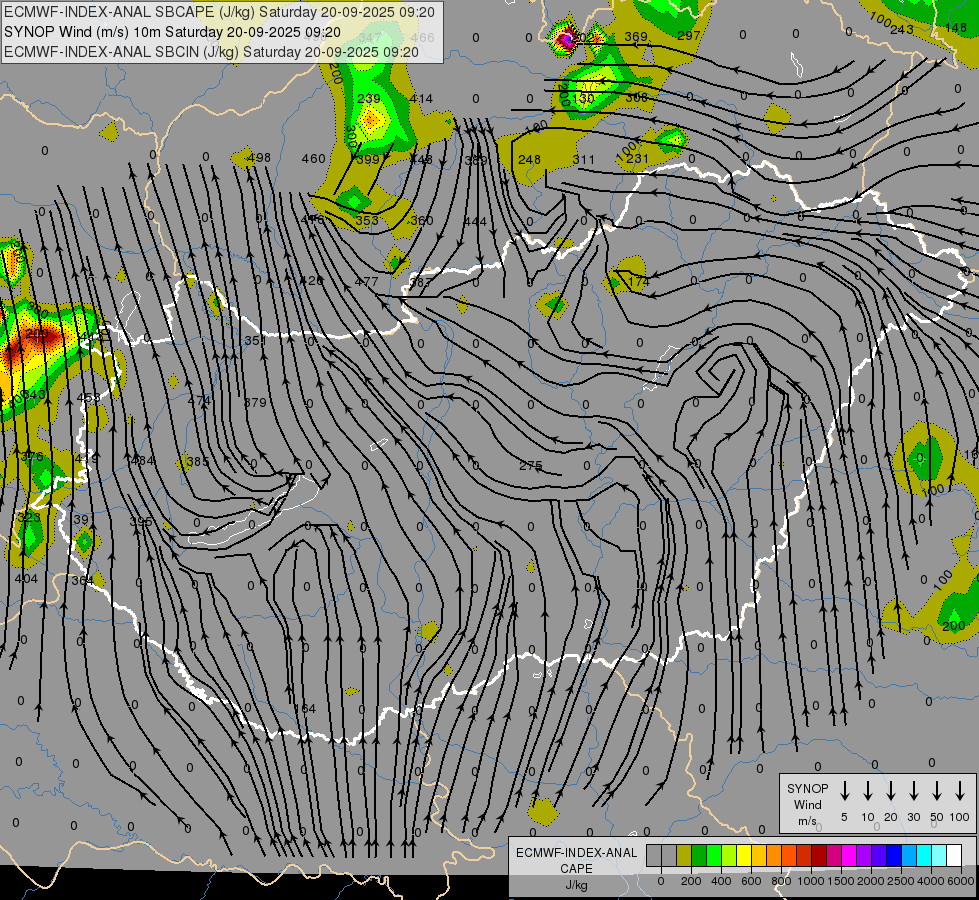Click the 50 m/s wind arrow in legend
This screenshot has height=900, width=979.
tap(937, 791)
